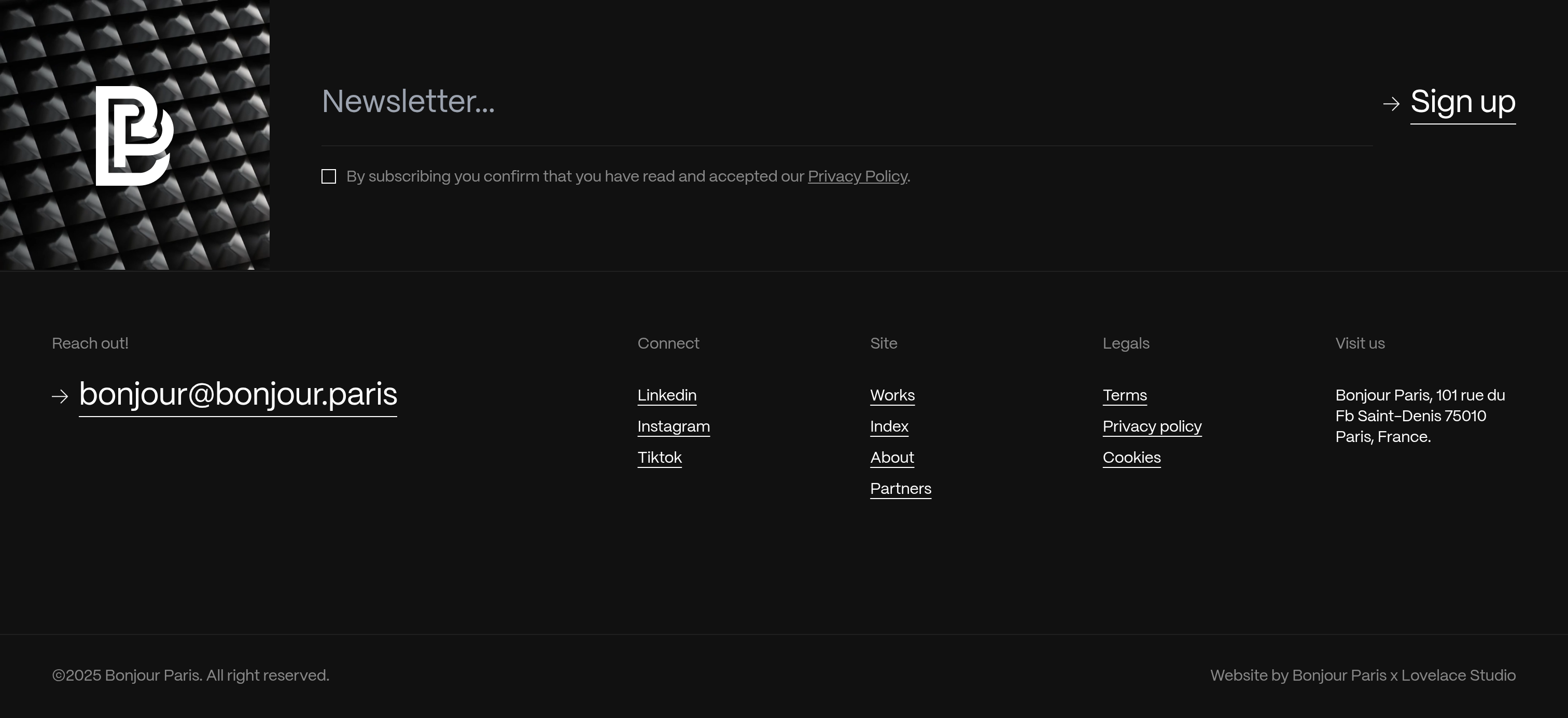Open the Tiktok link
This screenshot has height=718, width=1568.
tap(660, 458)
